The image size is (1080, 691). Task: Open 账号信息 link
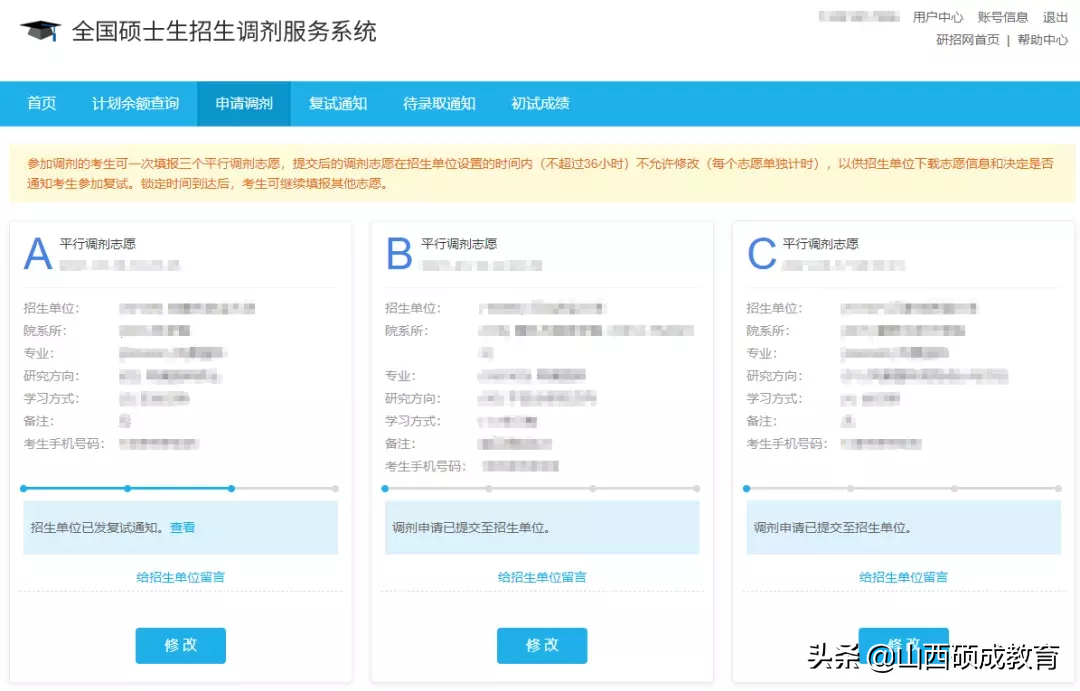tap(1002, 17)
